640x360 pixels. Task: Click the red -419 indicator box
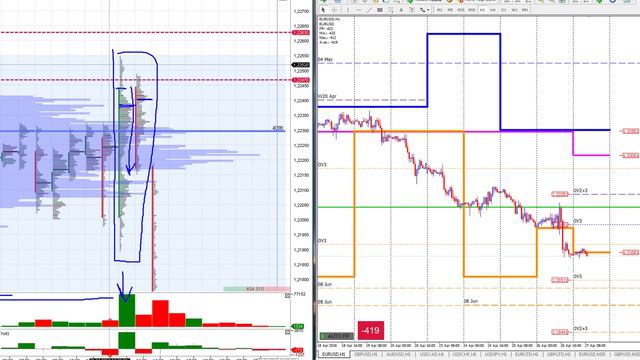coord(371,330)
